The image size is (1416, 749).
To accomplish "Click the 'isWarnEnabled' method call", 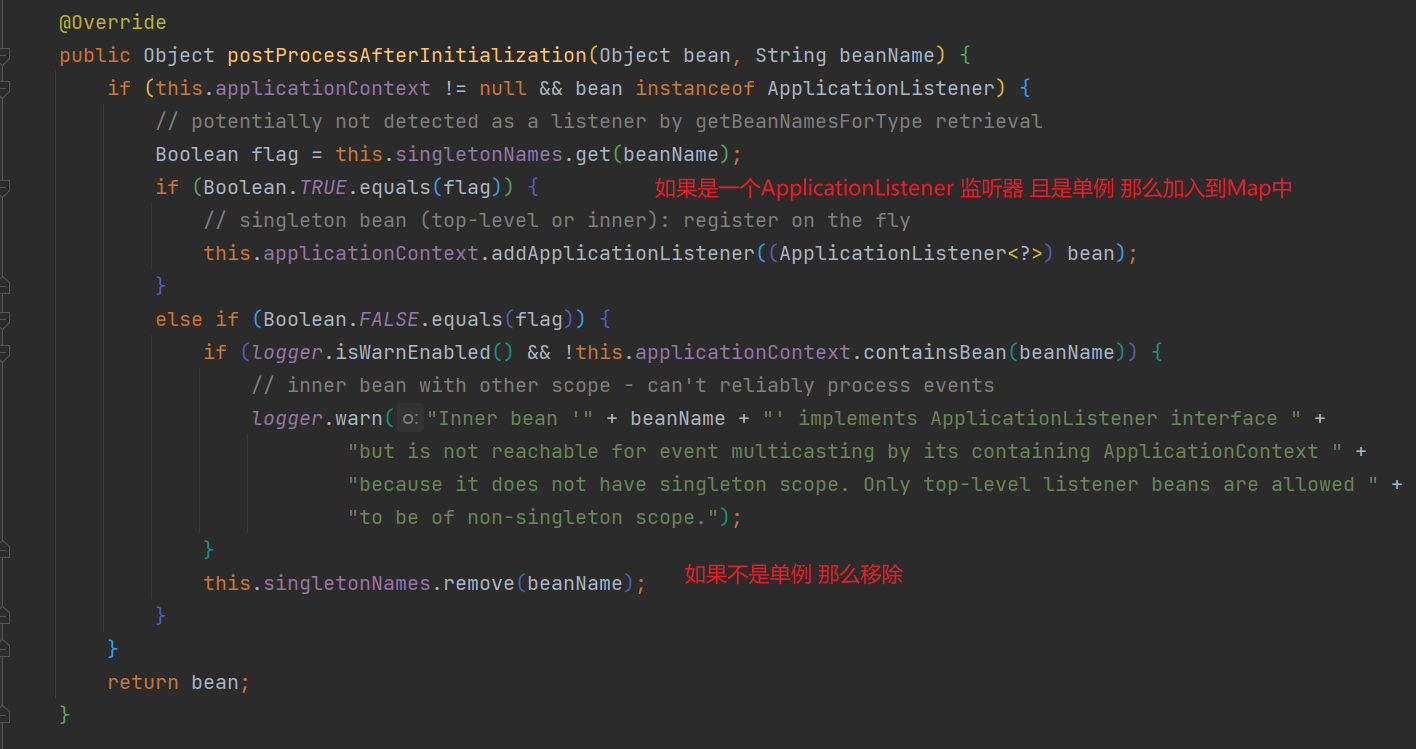I will point(413,352).
